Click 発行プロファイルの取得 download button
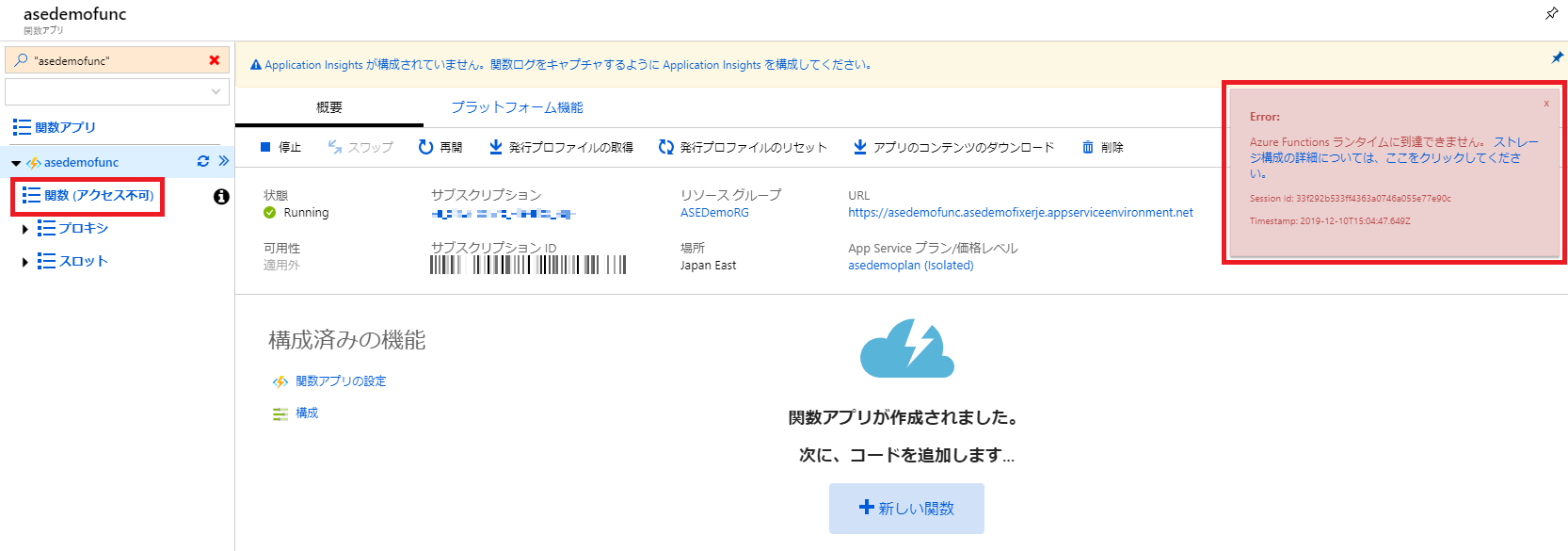The image size is (1568, 551). pos(561,147)
